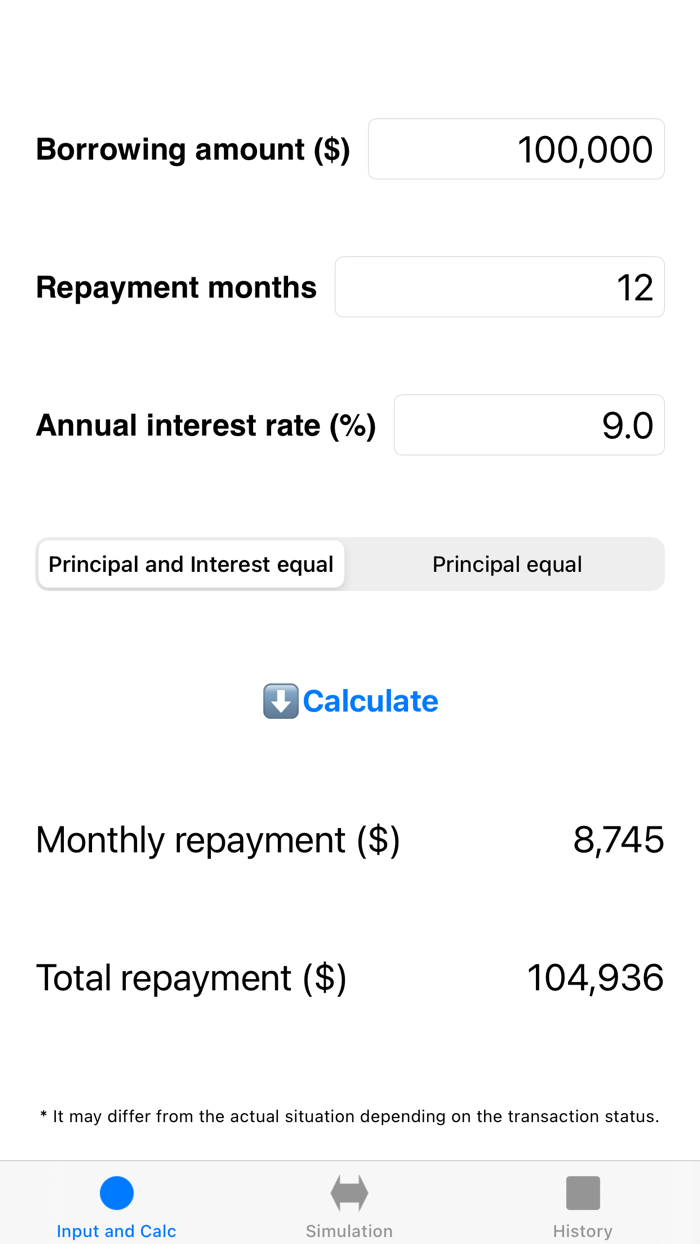Screen dimensions: 700x1244
Task: Switch to Principal equal repayment mode
Action: click(x=507, y=564)
